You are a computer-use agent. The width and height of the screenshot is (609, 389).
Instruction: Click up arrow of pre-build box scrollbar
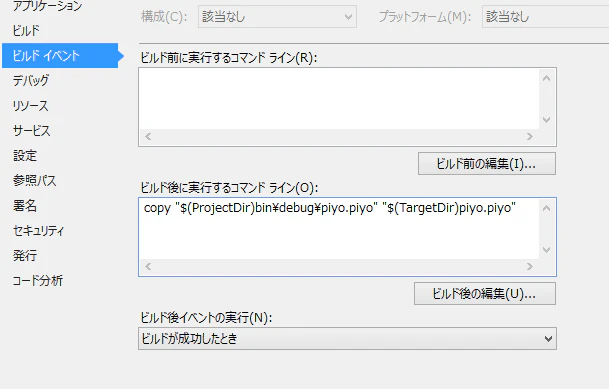pyautogui.click(x=547, y=78)
